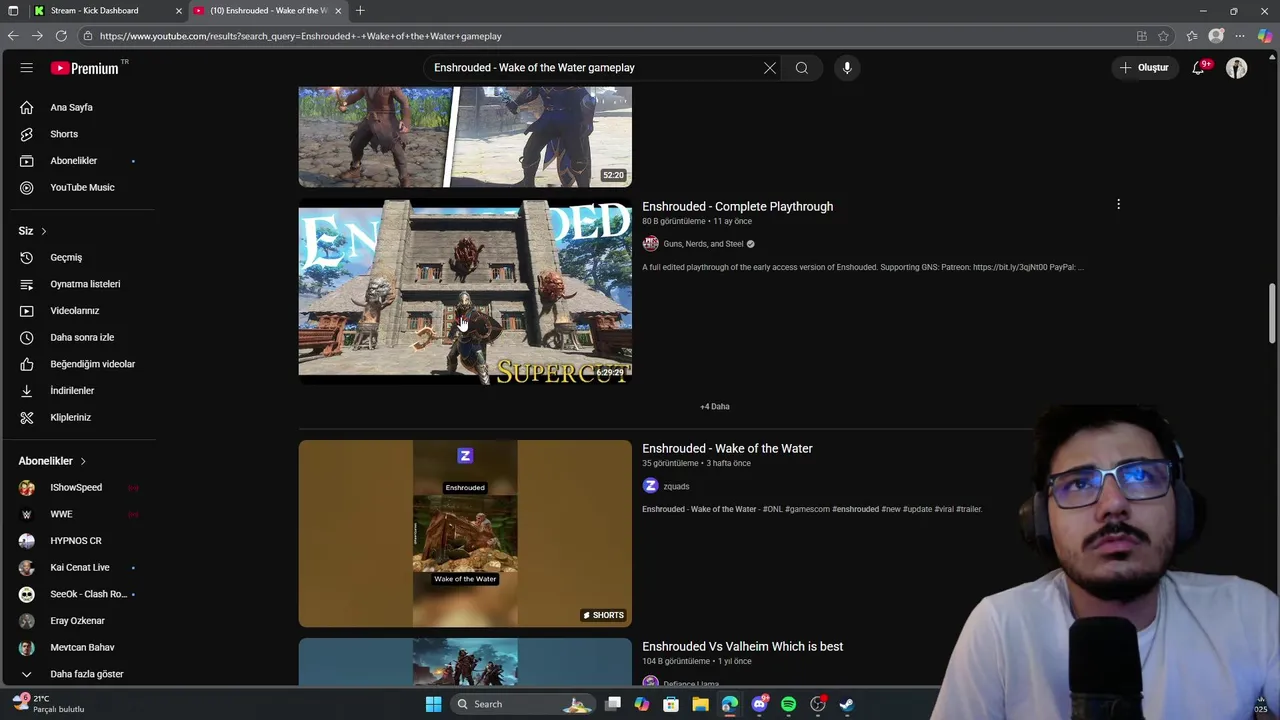Open the Guns, Nerds, and Steel channel
Screen dimensions: 1280x720
click(x=703, y=244)
